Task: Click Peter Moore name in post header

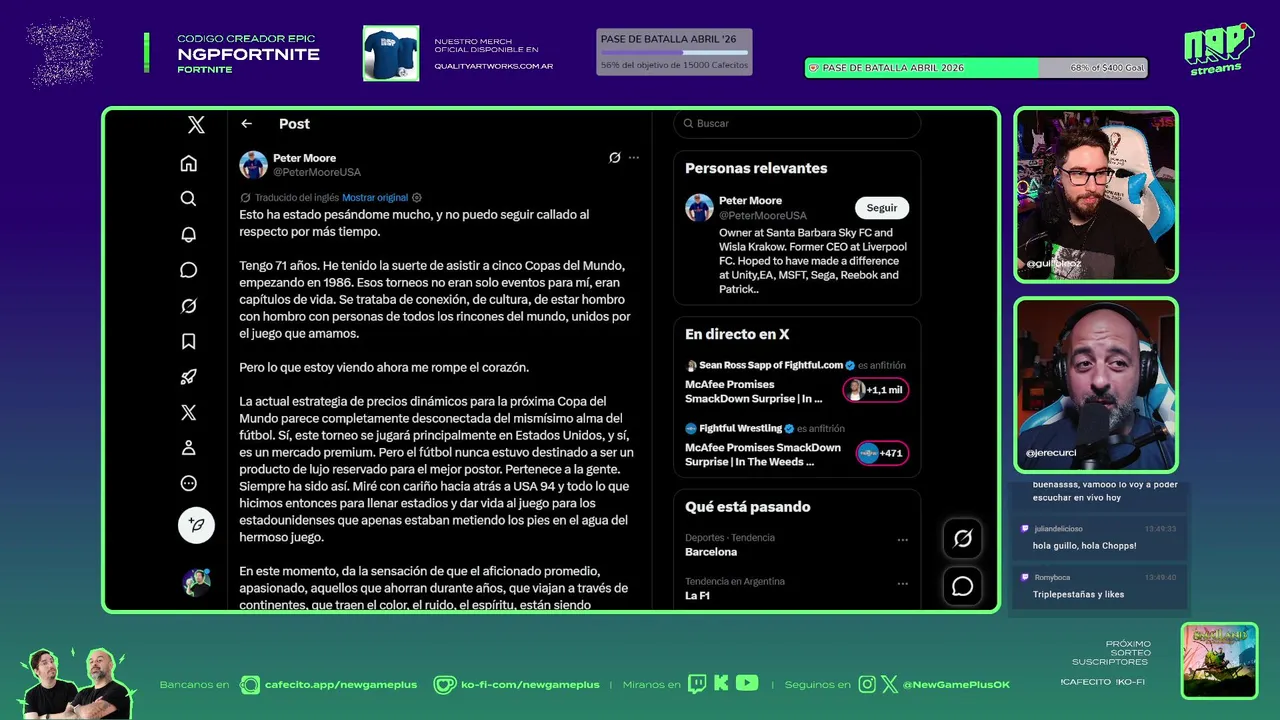Action: (304, 158)
